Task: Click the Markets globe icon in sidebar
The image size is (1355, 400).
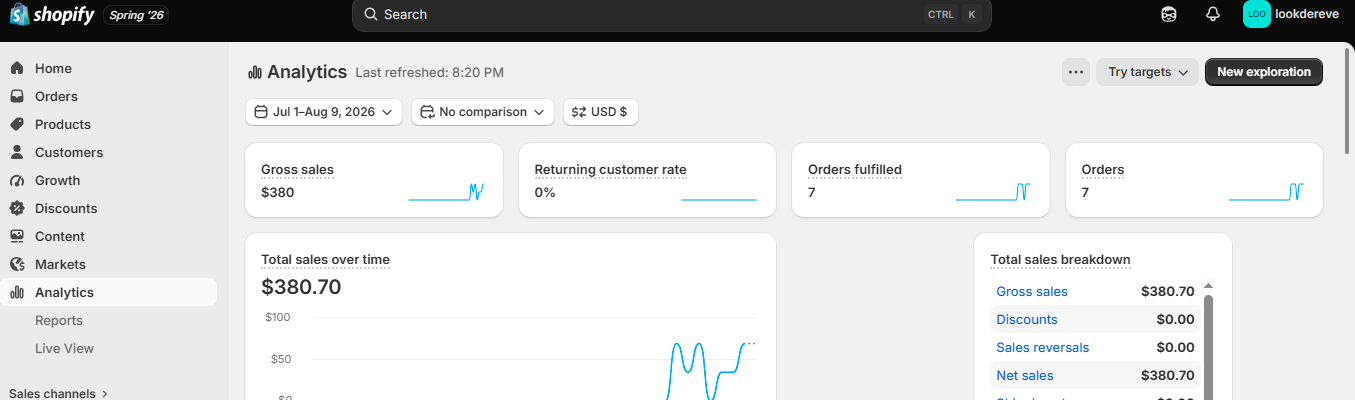Action: 17,265
